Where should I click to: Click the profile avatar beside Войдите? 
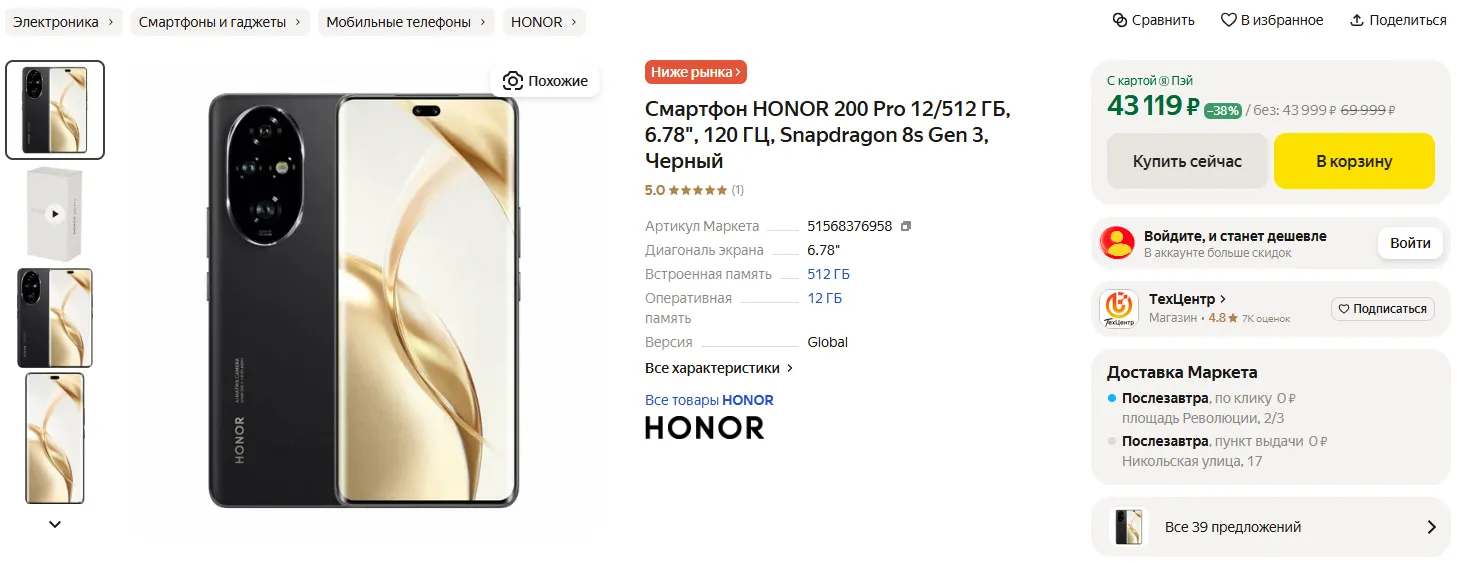pyautogui.click(x=1118, y=243)
